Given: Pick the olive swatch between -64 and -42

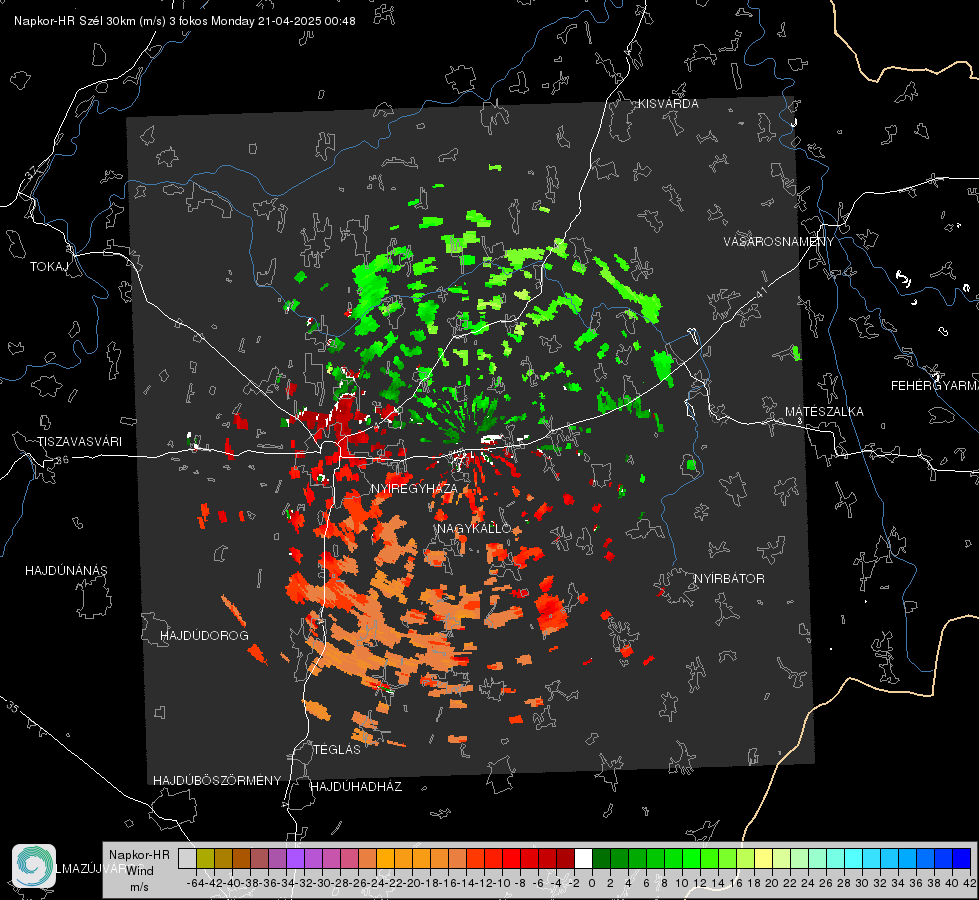Looking at the screenshot, I should click(x=205, y=858).
